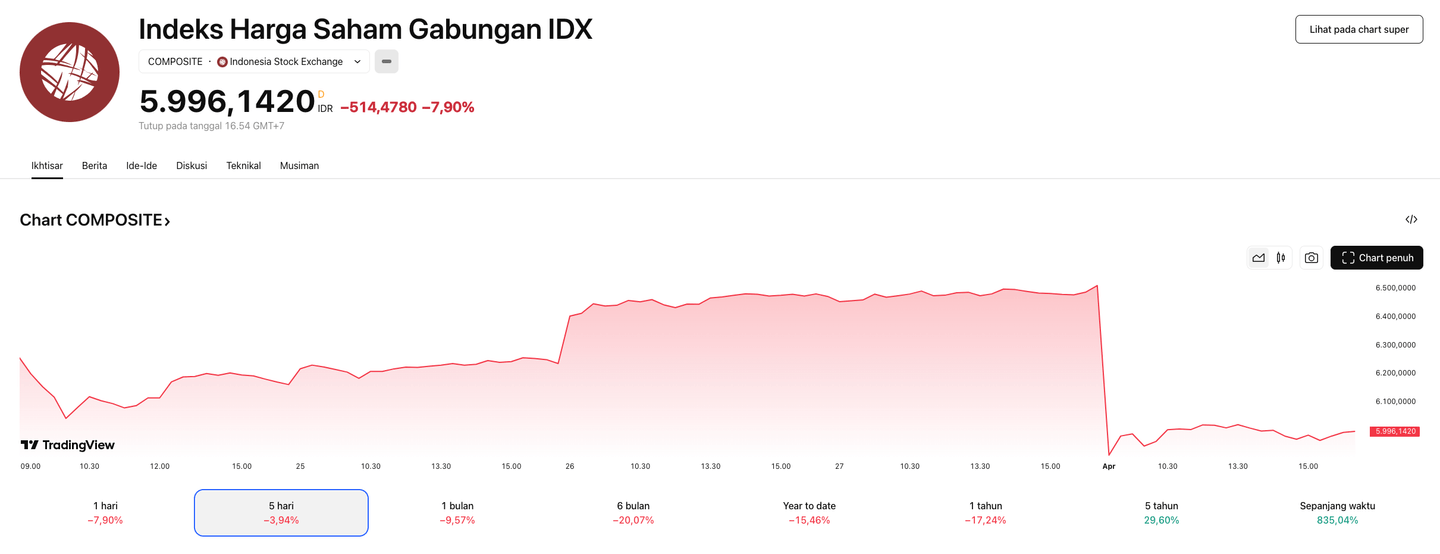
Task: Click the 27 date label on time axis
Action: (840, 466)
